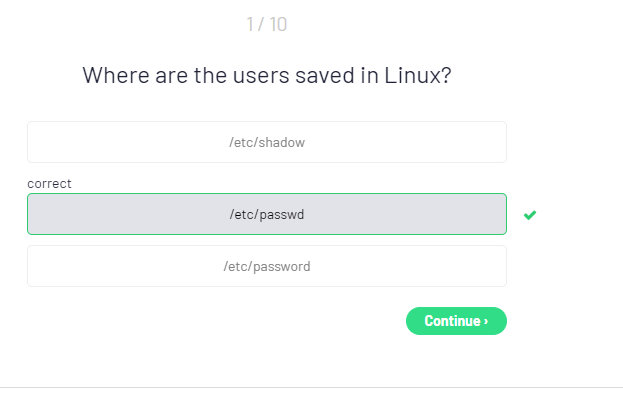Select the /etc/passwd answer option
The image size is (623, 406).
point(266,214)
